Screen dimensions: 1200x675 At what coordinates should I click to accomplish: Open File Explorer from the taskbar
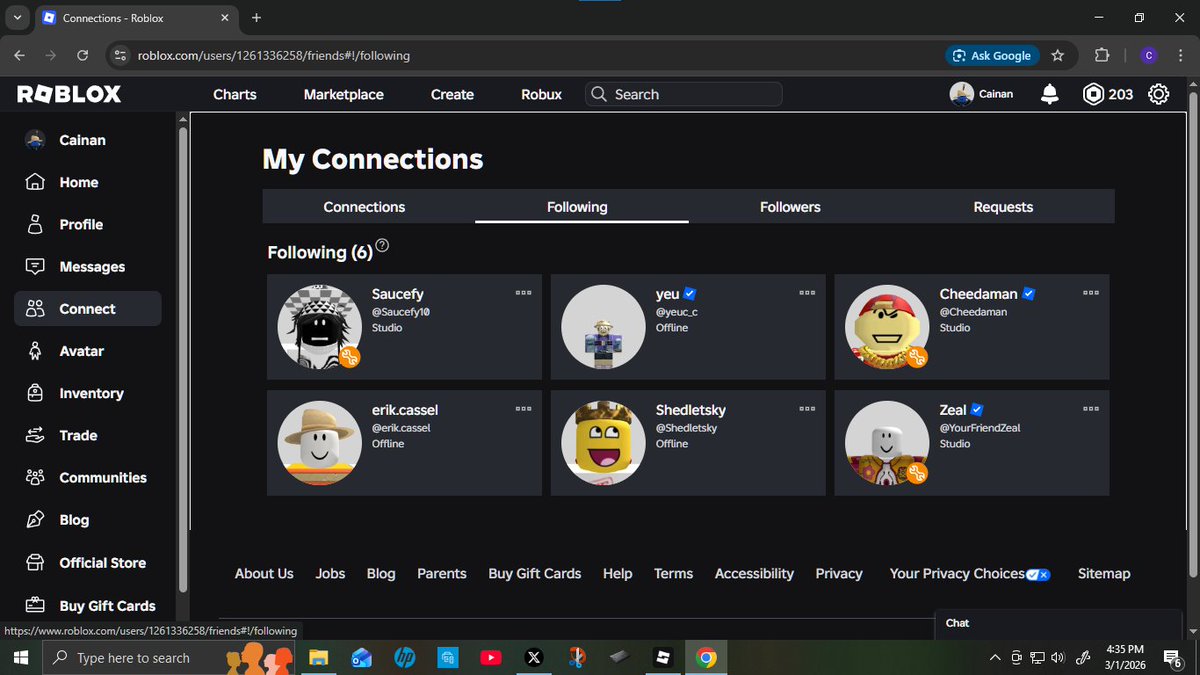pyautogui.click(x=318, y=658)
